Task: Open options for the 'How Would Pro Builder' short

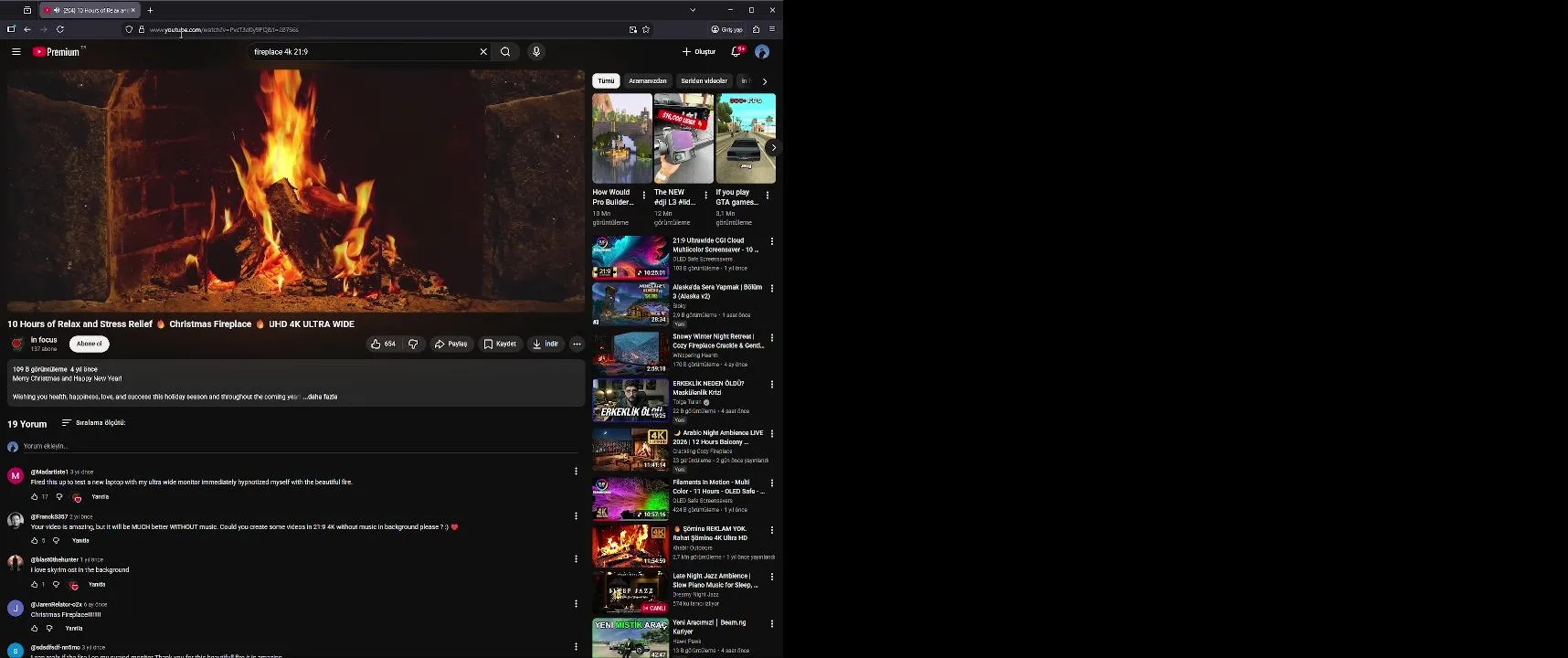Action: [644, 195]
